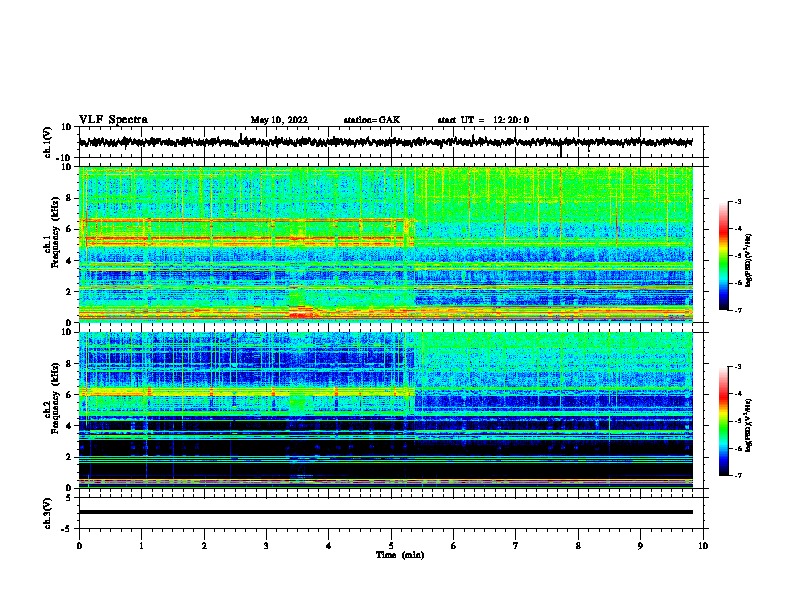Click the ch.1 color bar log(PSD) label
This screenshot has height=612, width=792.
[x=749, y=260]
